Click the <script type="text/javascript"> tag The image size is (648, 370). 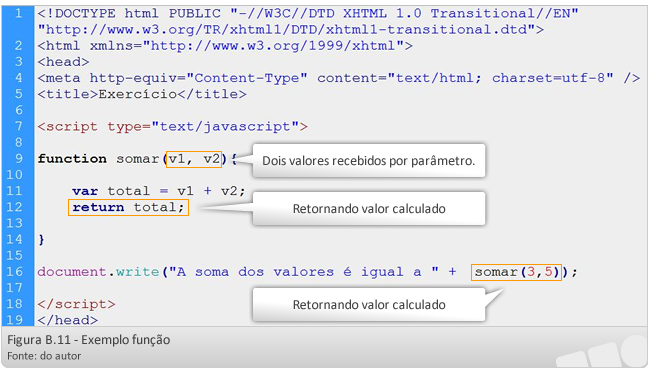point(173,126)
